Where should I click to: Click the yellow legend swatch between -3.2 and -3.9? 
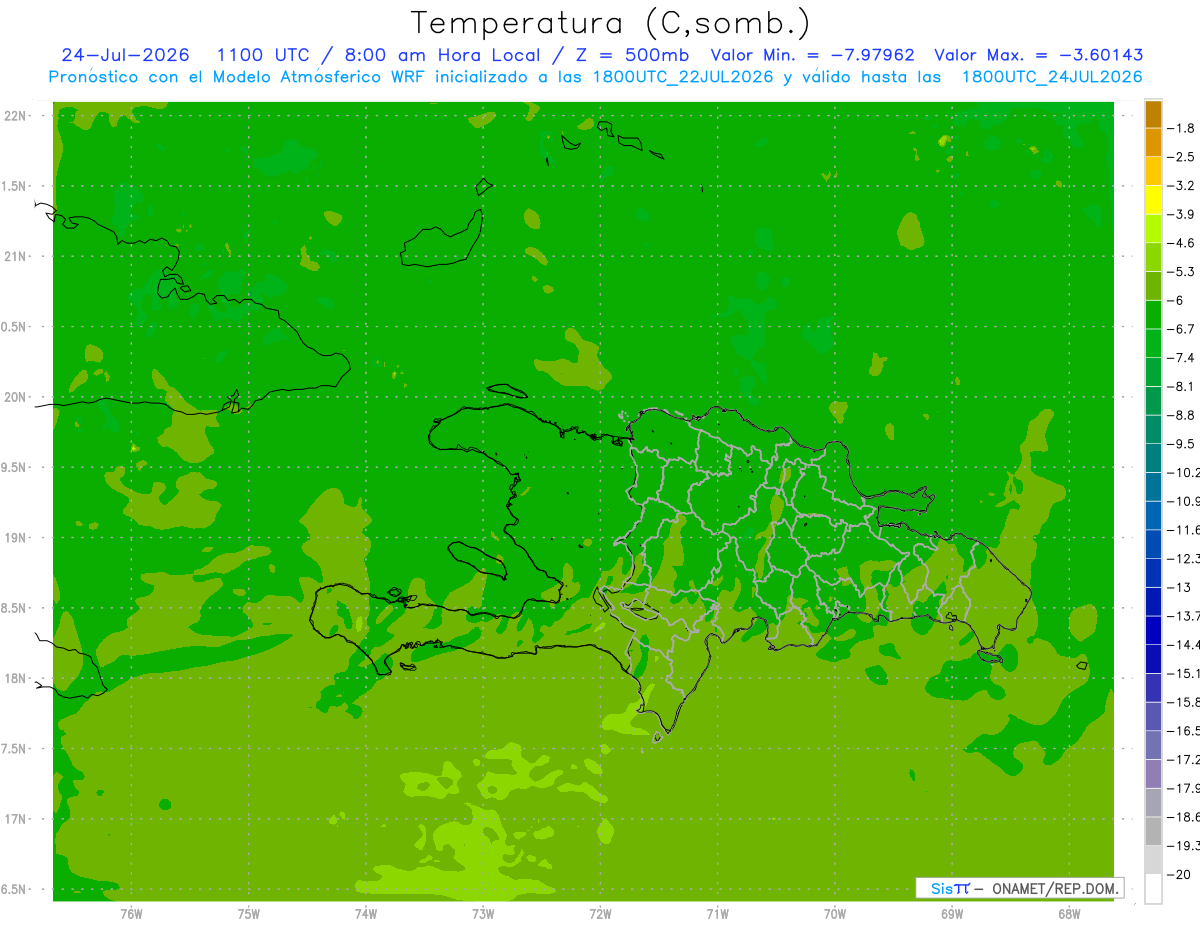1153,199
